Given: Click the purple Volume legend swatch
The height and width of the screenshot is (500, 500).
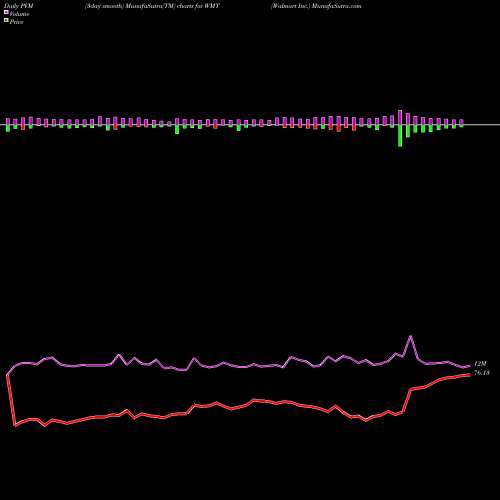Looking at the screenshot, I should pyautogui.click(x=6, y=12).
